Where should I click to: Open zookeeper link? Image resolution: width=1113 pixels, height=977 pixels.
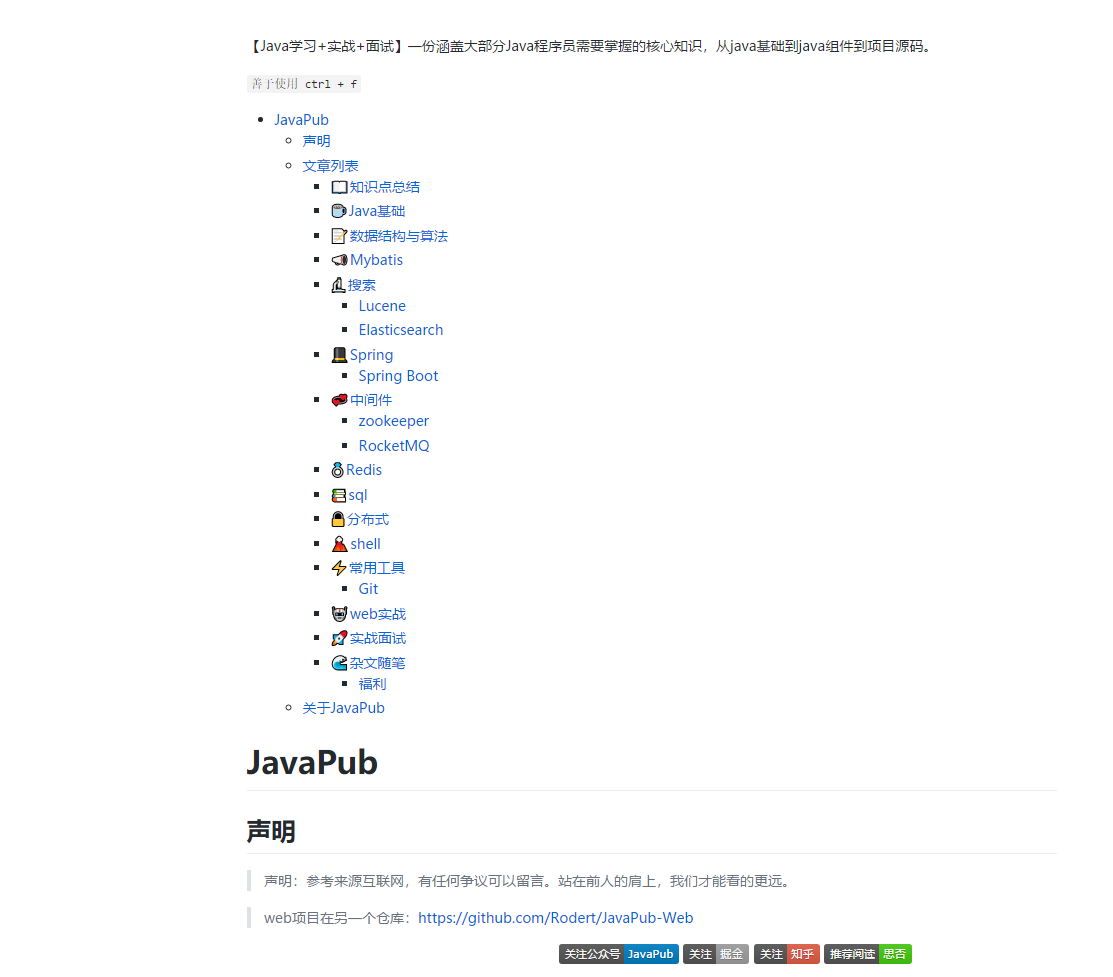coord(393,421)
